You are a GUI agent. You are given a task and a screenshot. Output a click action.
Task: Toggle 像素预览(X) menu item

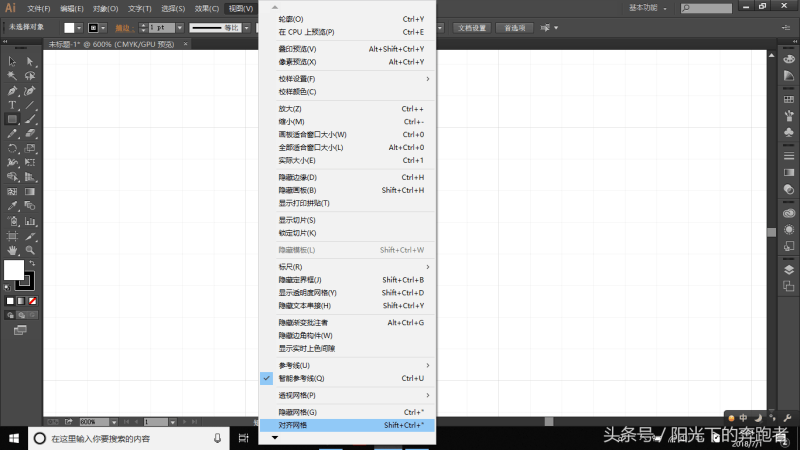pyautogui.click(x=347, y=62)
